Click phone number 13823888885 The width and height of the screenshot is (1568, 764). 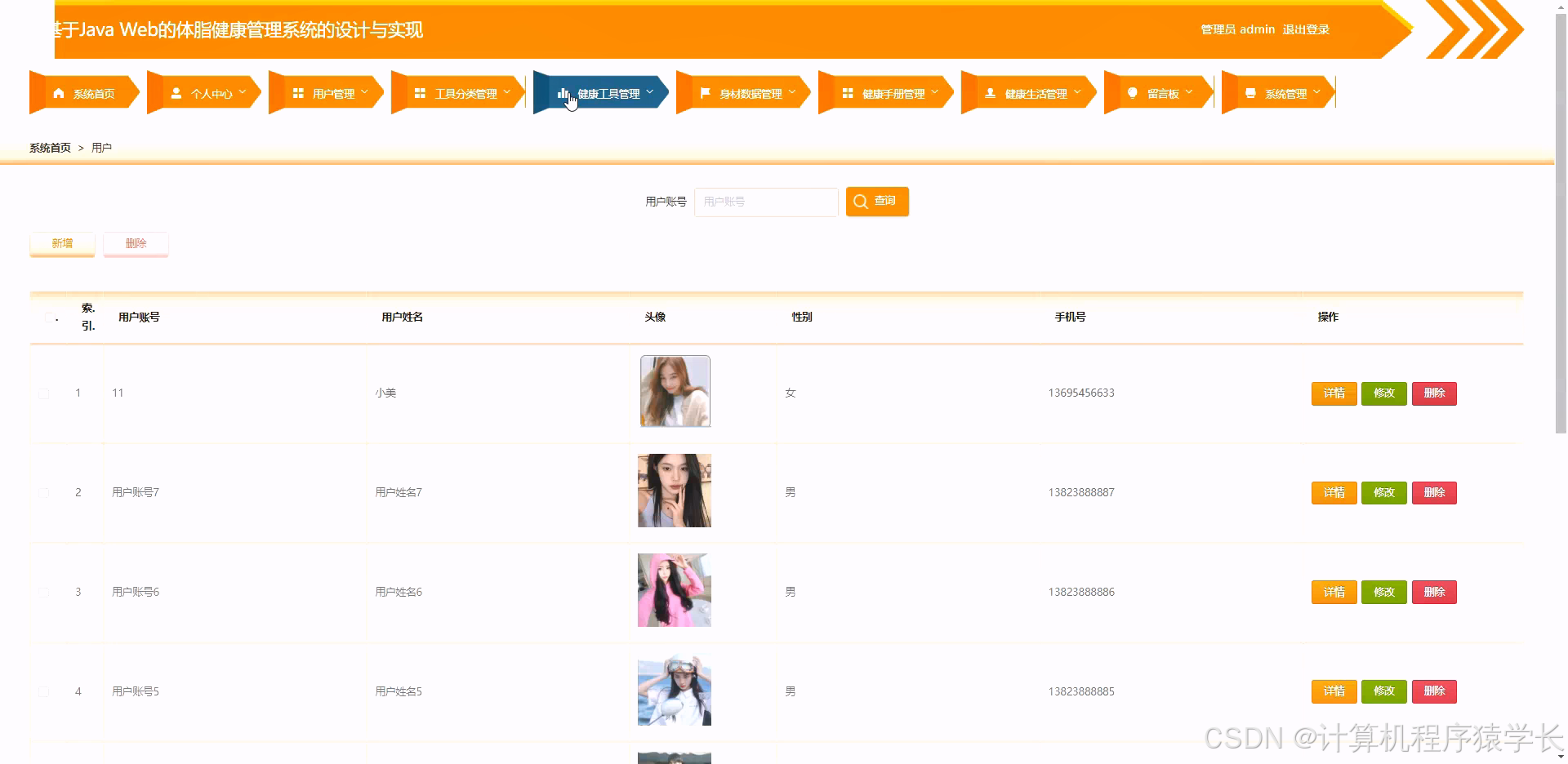(1081, 692)
